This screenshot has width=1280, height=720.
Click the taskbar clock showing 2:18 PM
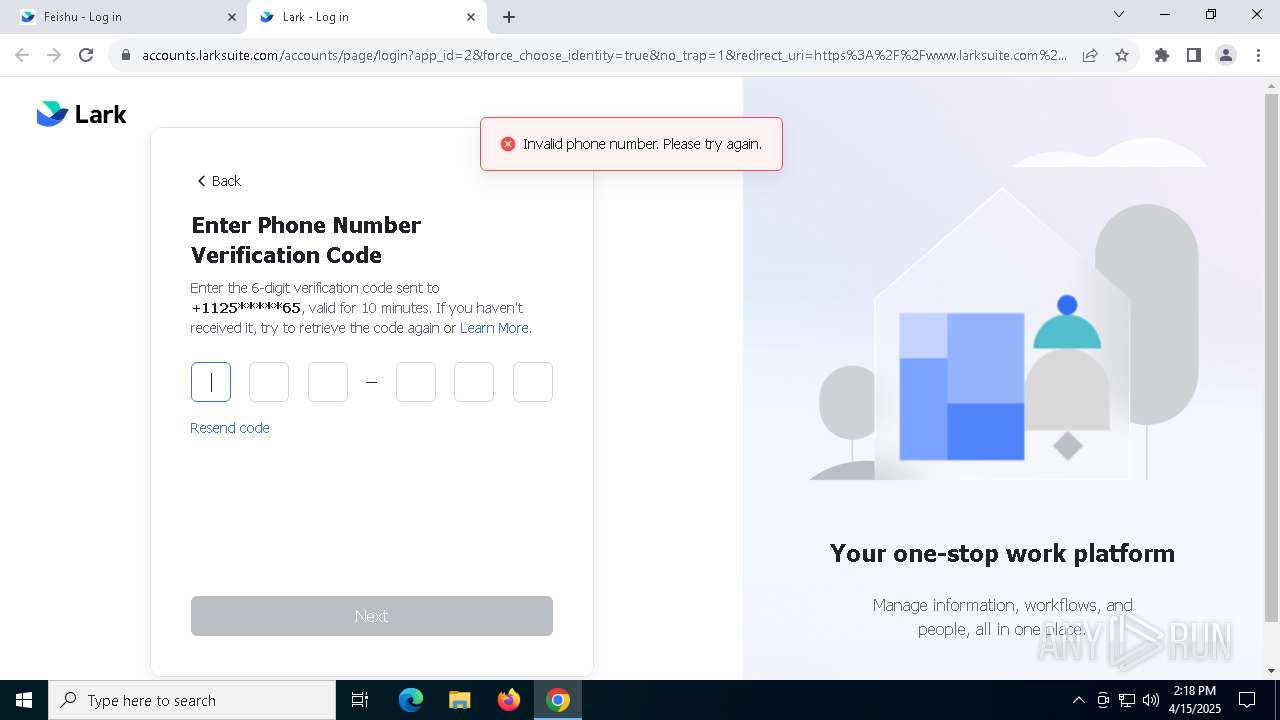(x=1195, y=700)
